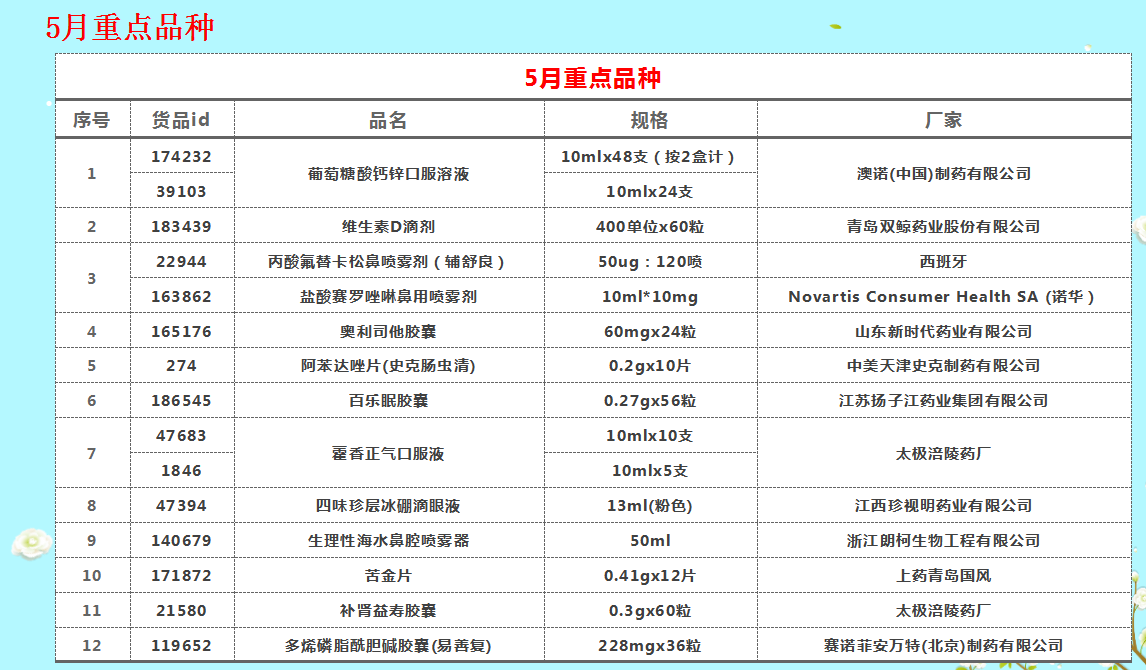Click product id "171872"
This screenshot has height=670, width=1146.
(181, 576)
